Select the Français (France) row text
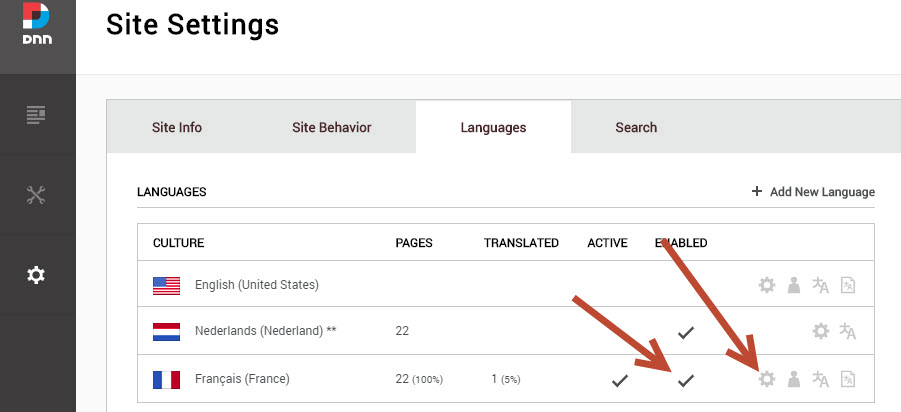The height and width of the screenshot is (412, 901). (x=242, y=379)
